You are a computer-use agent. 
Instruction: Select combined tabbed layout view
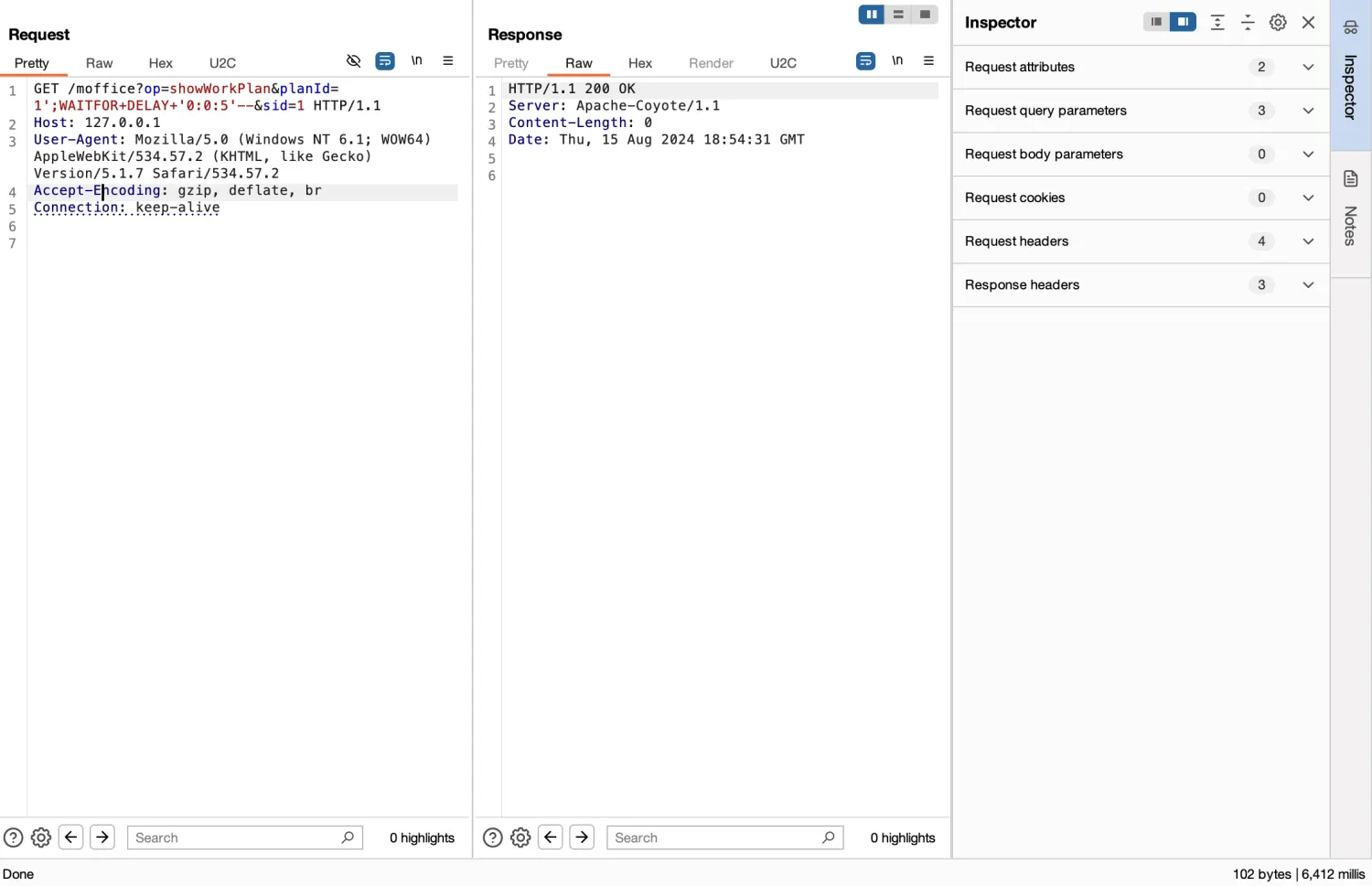point(925,15)
